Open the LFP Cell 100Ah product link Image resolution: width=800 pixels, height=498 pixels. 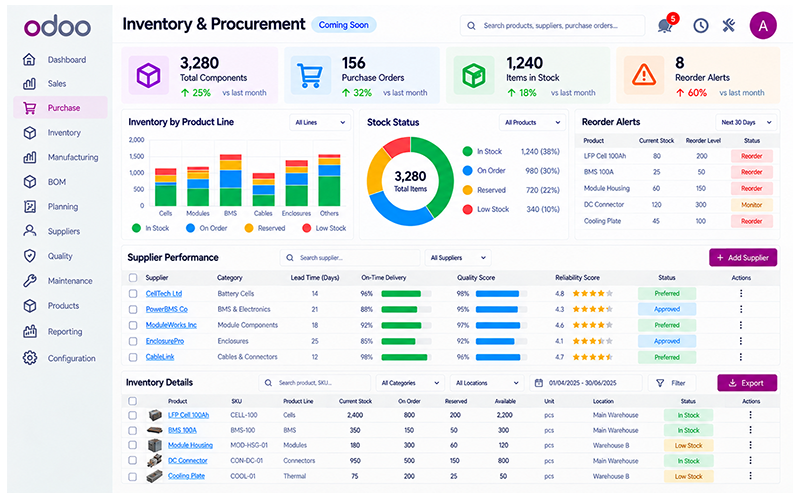point(188,415)
